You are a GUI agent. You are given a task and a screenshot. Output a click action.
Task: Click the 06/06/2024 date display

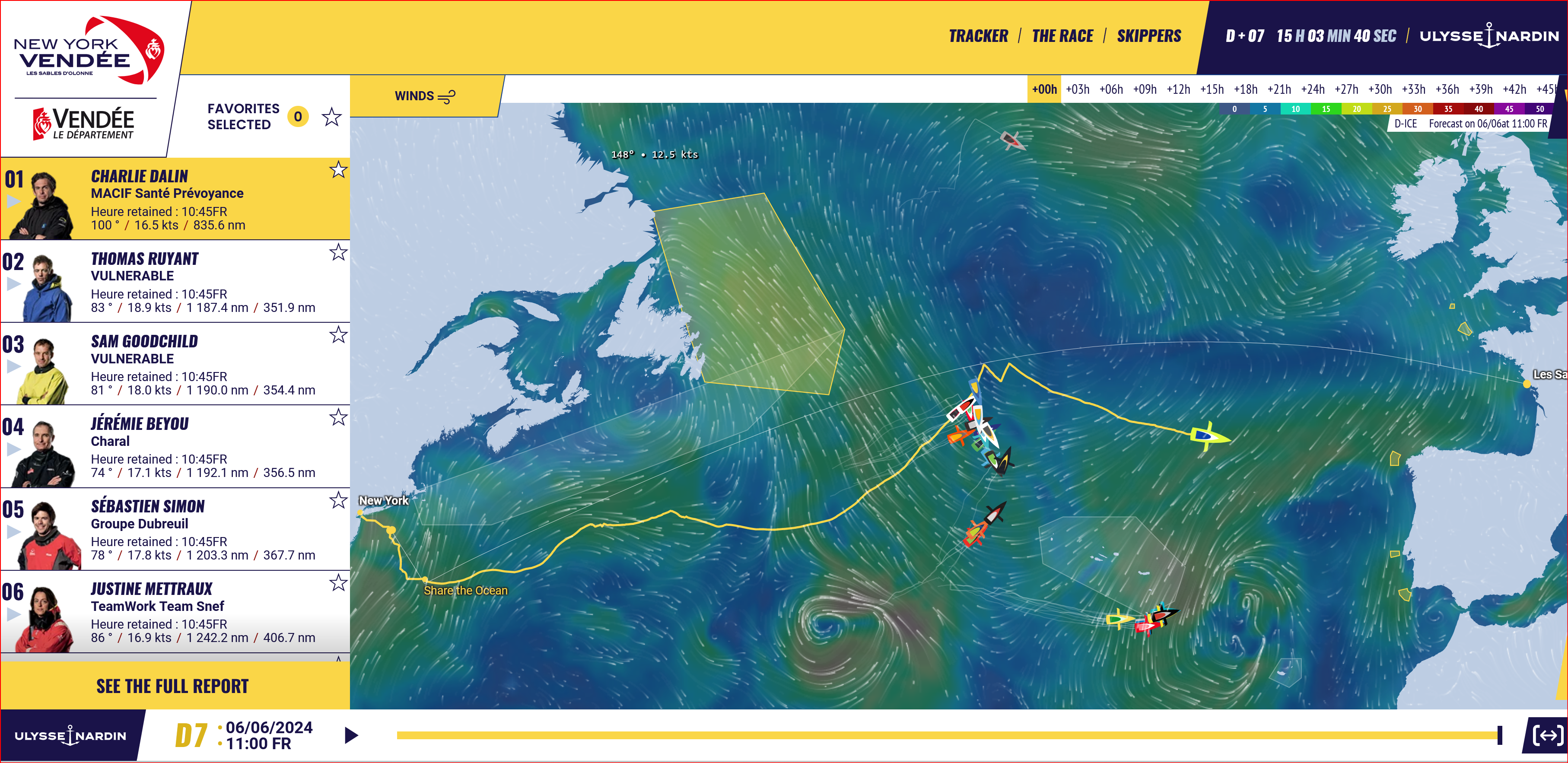(x=269, y=728)
